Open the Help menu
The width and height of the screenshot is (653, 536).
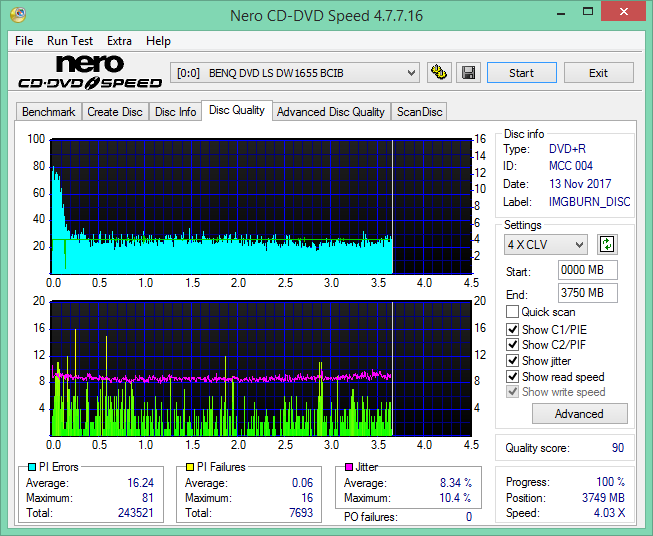click(x=158, y=41)
